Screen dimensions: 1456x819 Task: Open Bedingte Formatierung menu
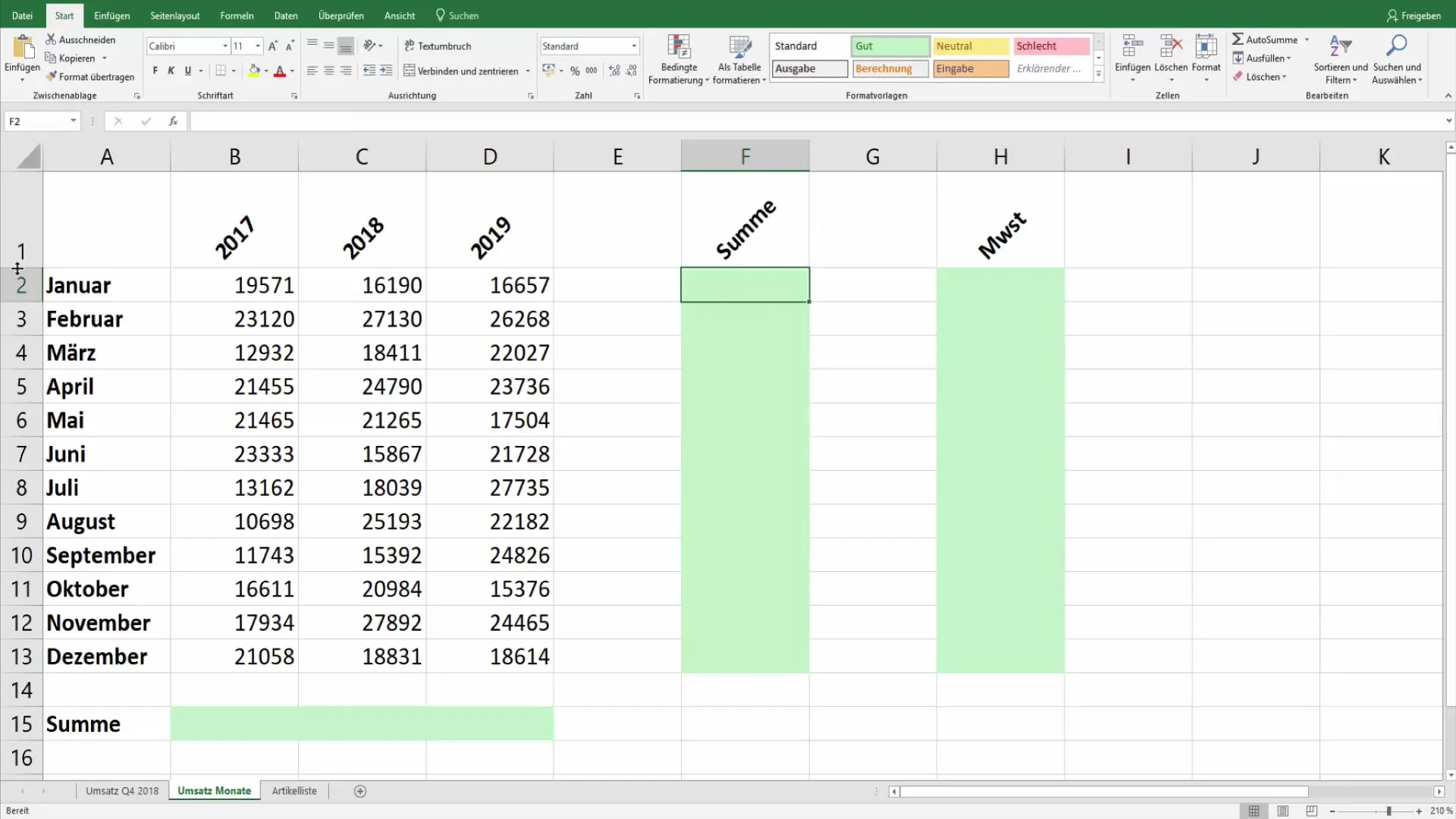click(x=679, y=59)
